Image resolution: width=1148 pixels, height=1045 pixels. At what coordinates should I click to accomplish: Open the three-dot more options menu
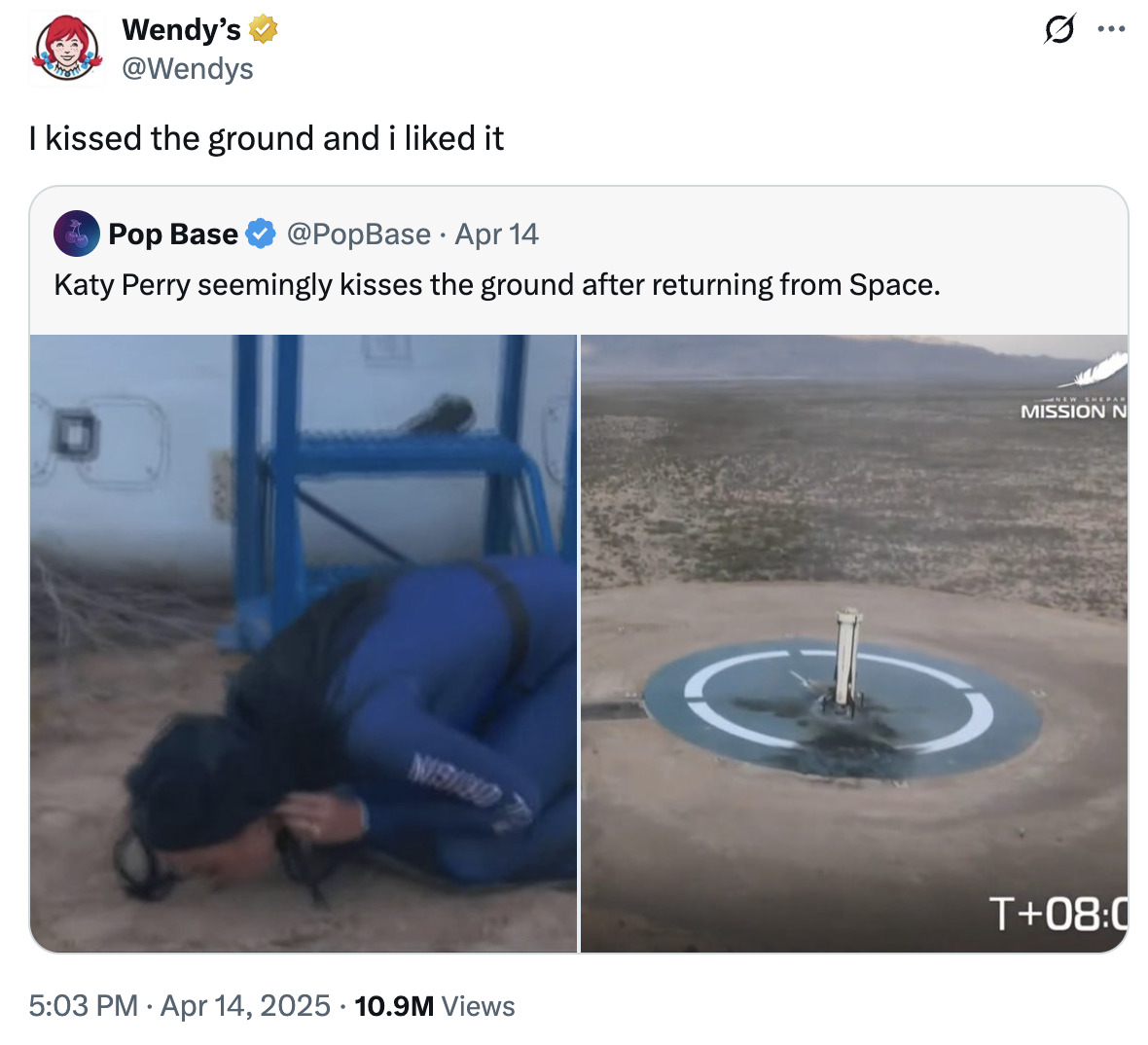click(x=1111, y=29)
